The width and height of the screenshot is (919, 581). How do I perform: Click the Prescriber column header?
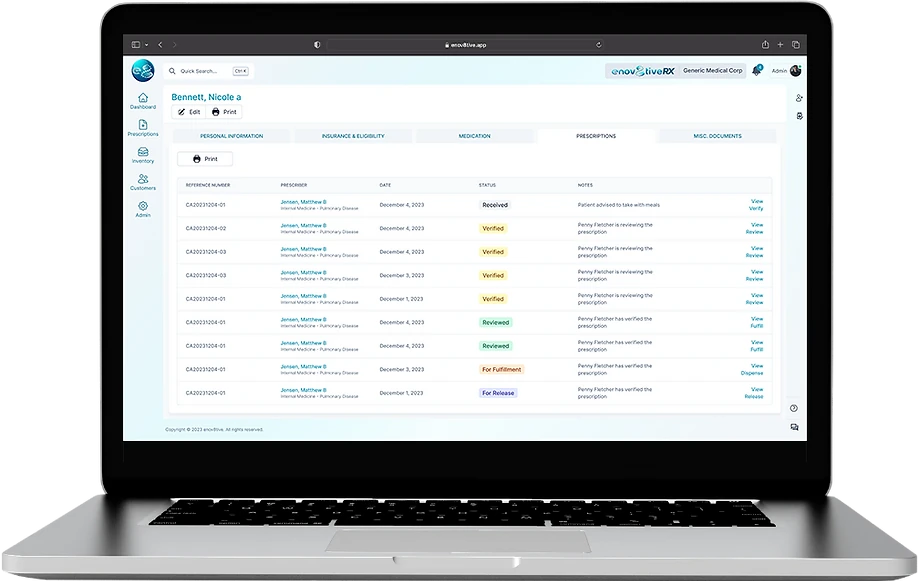point(294,185)
